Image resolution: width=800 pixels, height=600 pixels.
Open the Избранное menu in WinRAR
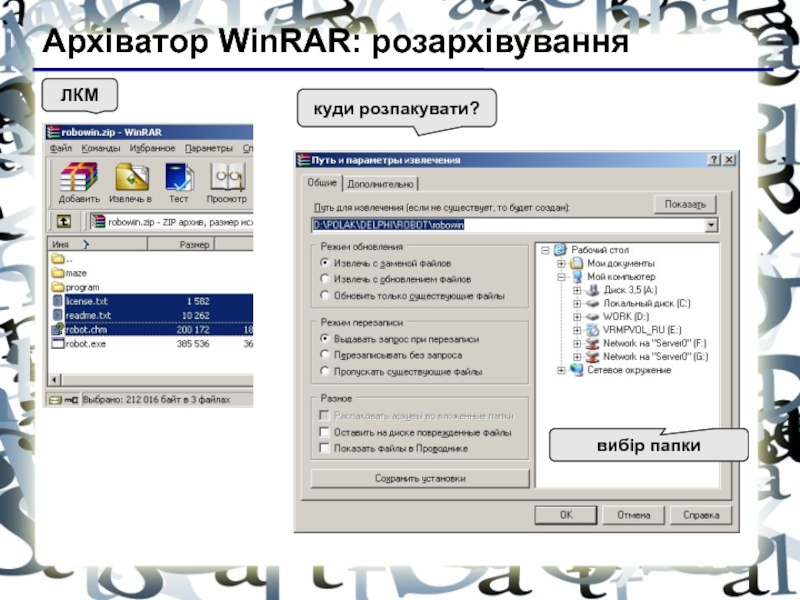[152, 148]
